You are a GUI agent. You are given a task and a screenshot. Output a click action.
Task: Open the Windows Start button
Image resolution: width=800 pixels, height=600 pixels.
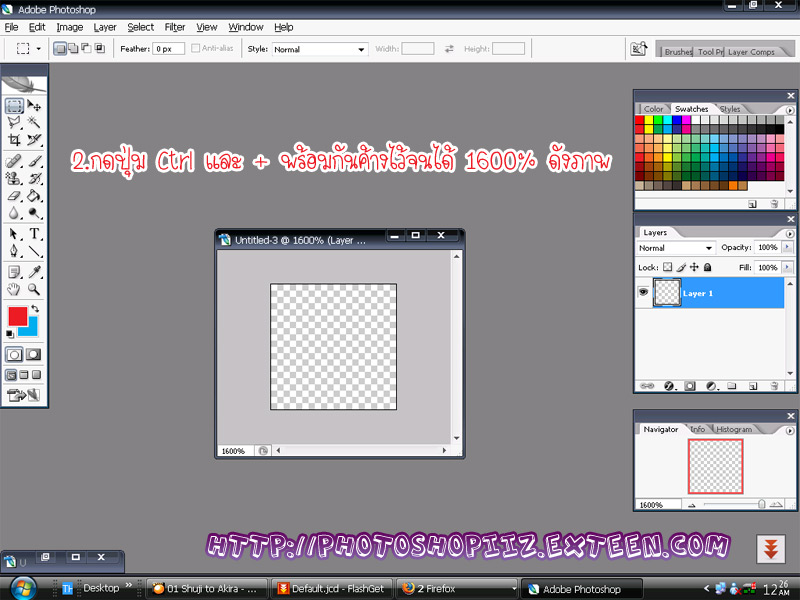coord(22,588)
